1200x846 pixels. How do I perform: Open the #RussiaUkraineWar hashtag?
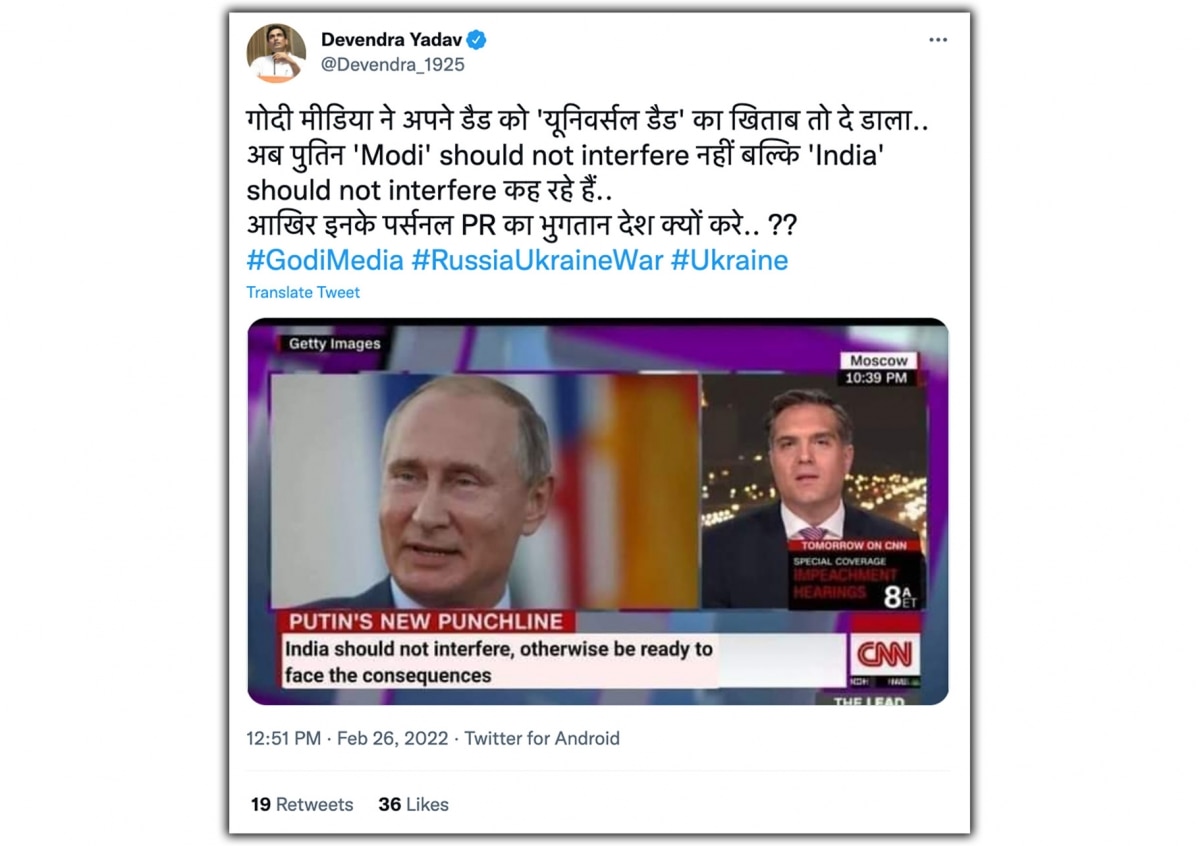click(536, 261)
